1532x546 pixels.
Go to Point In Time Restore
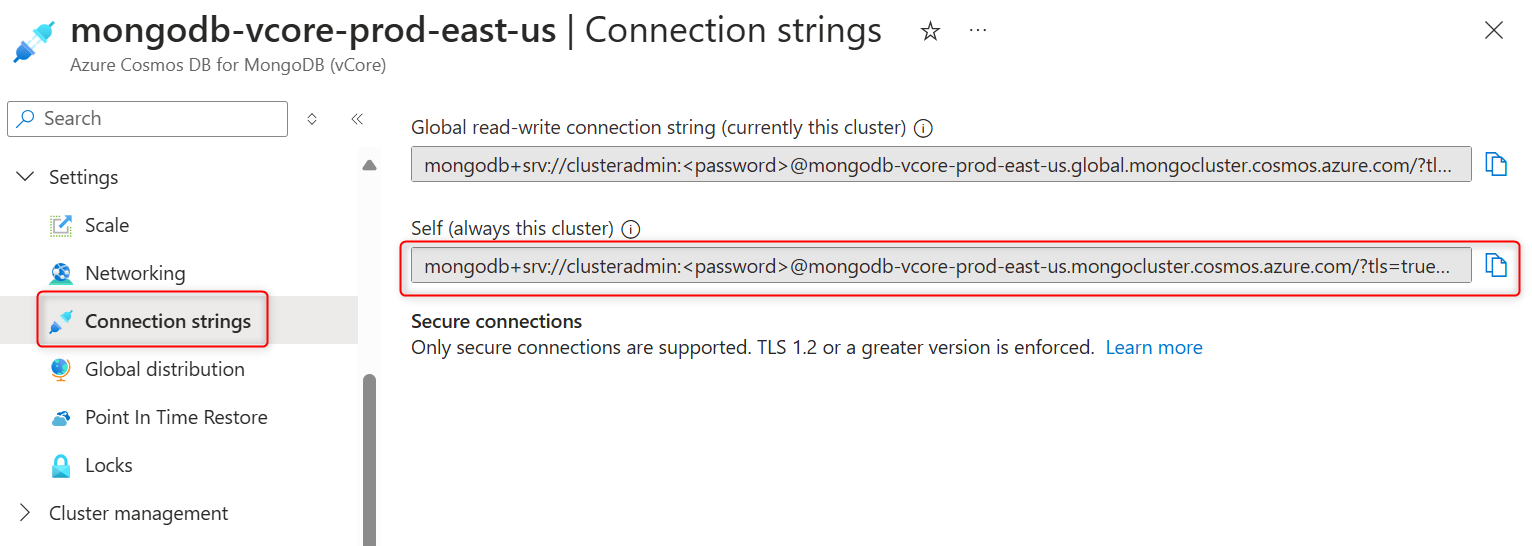pyautogui.click(x=176, y=417)
